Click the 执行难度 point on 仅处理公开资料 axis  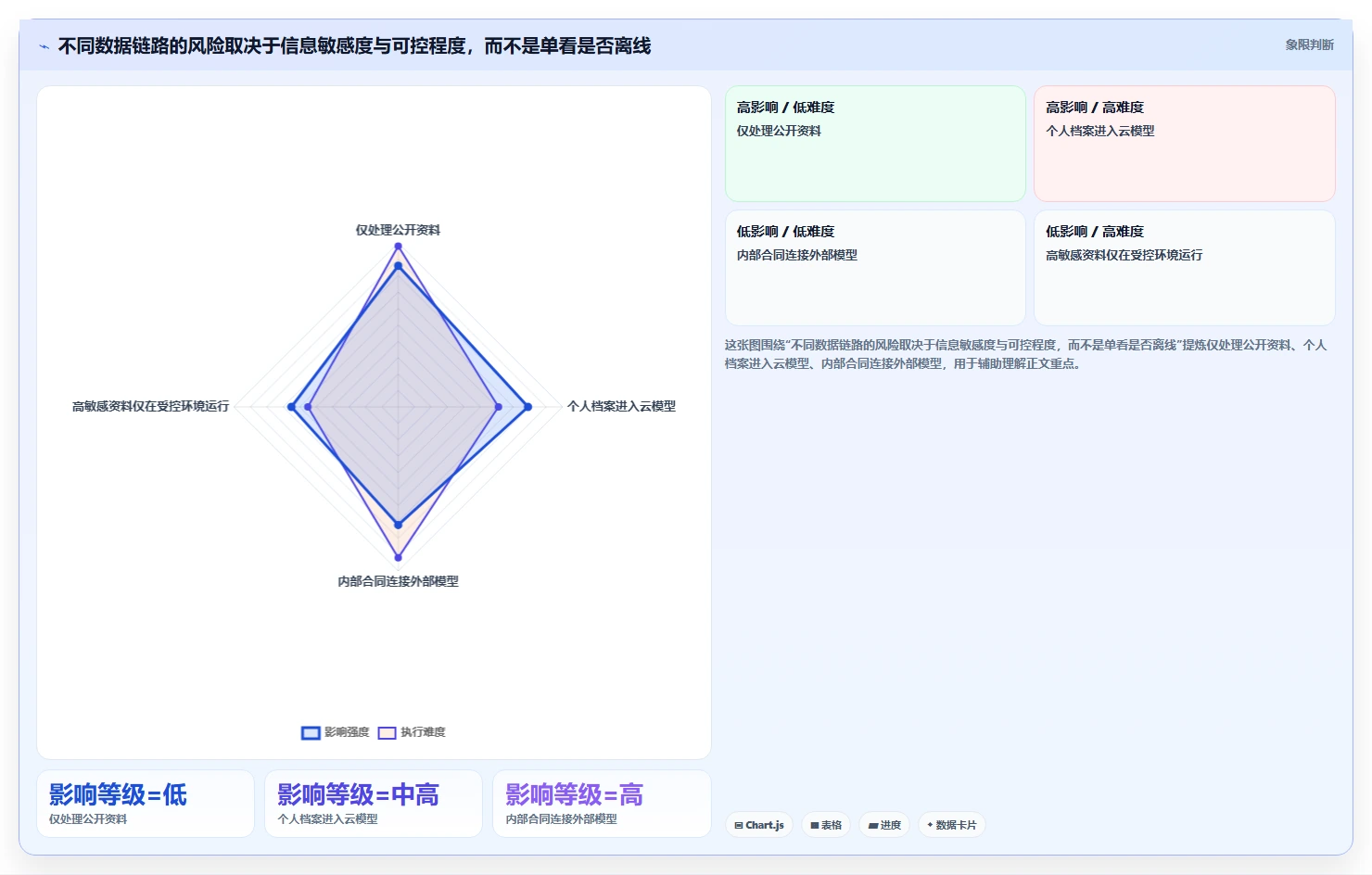tap(398, 247)
